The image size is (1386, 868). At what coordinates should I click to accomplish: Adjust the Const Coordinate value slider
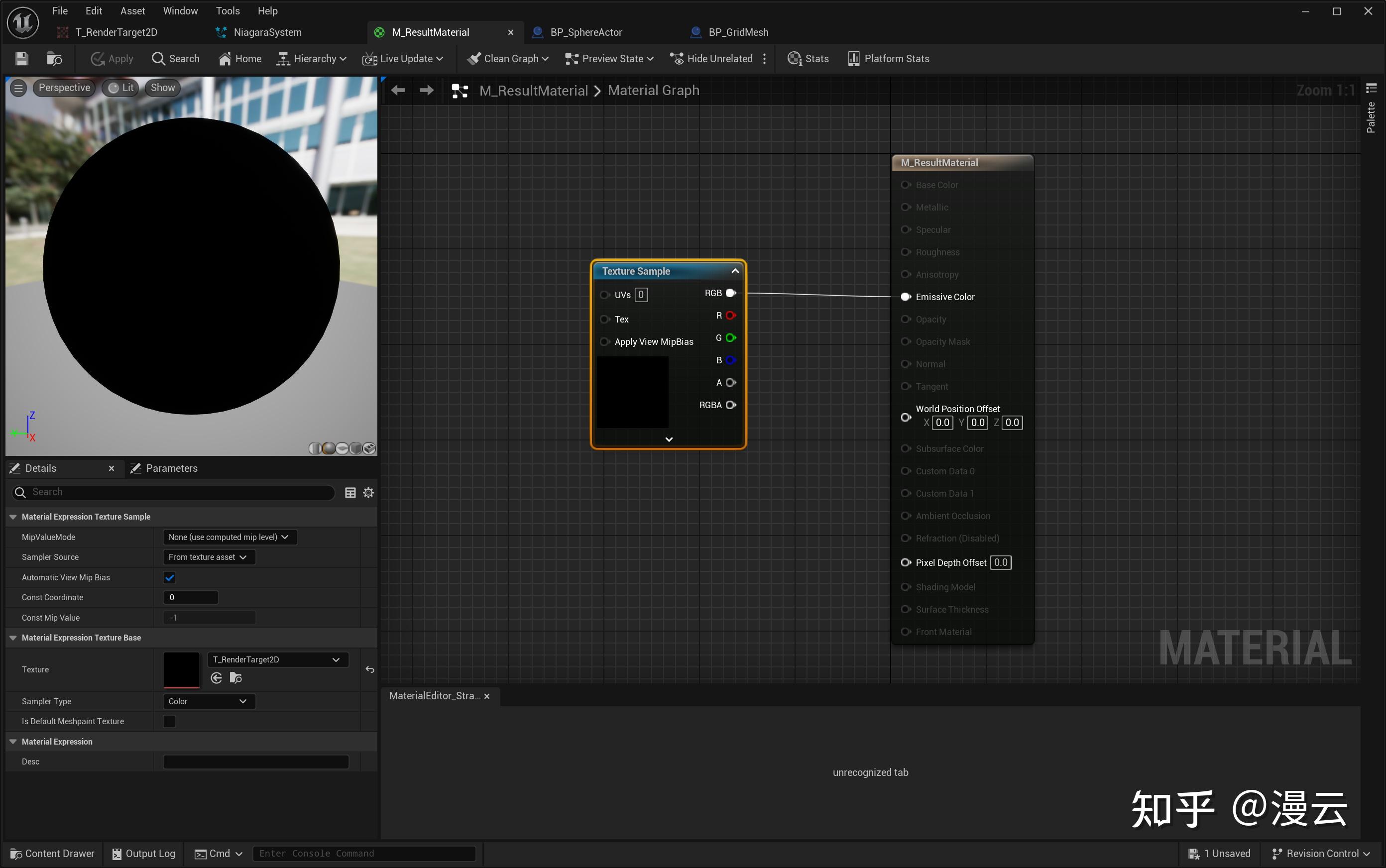click(191, 597)
